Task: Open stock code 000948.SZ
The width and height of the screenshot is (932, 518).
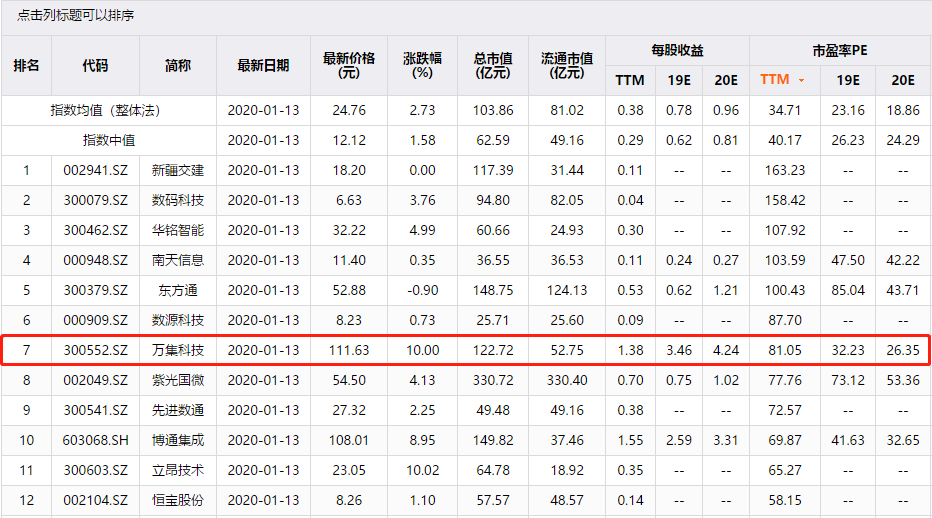Action: (95, 260)
